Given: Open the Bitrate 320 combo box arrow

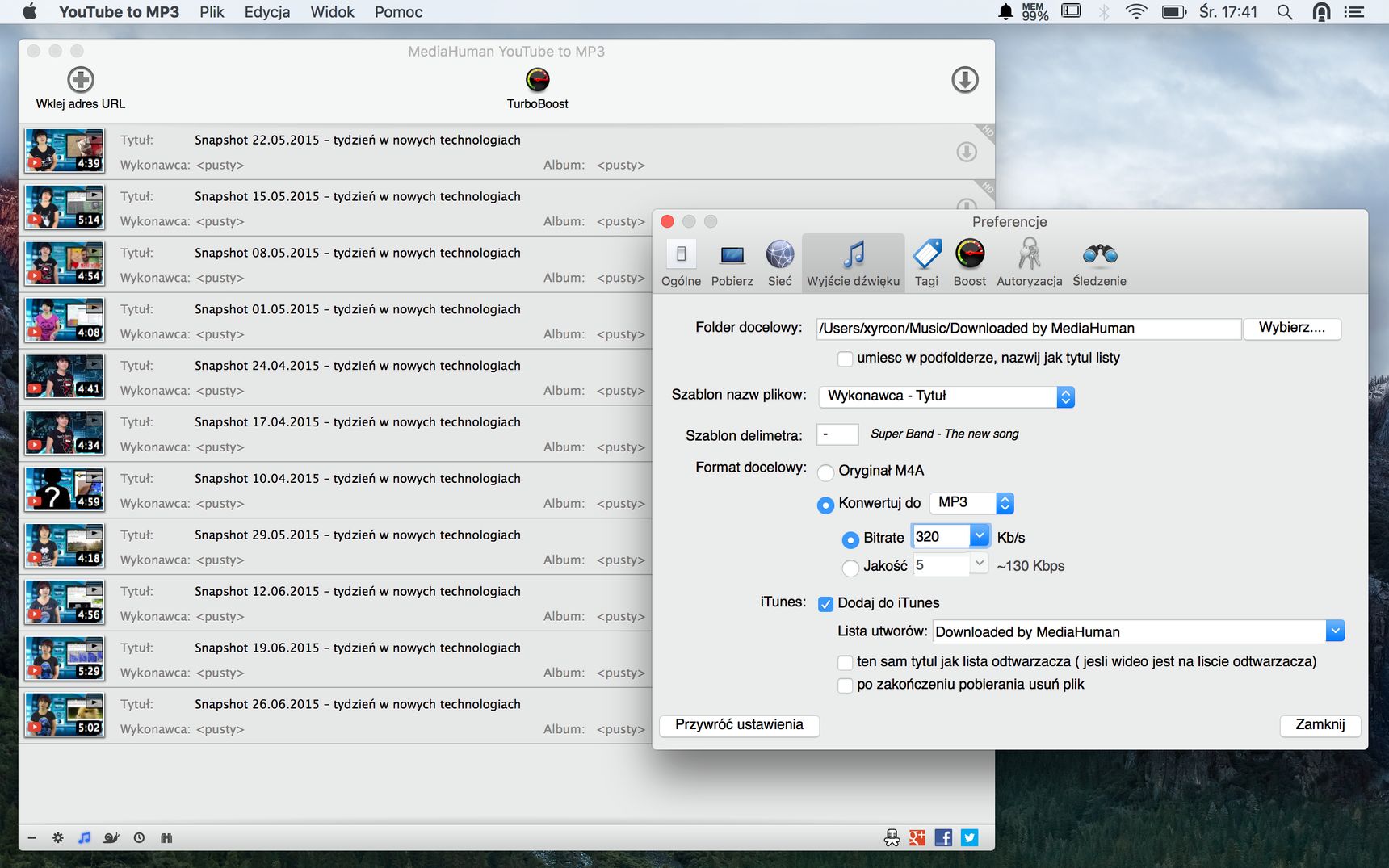Looking at the screenshot, I should (x=979, y=535).
